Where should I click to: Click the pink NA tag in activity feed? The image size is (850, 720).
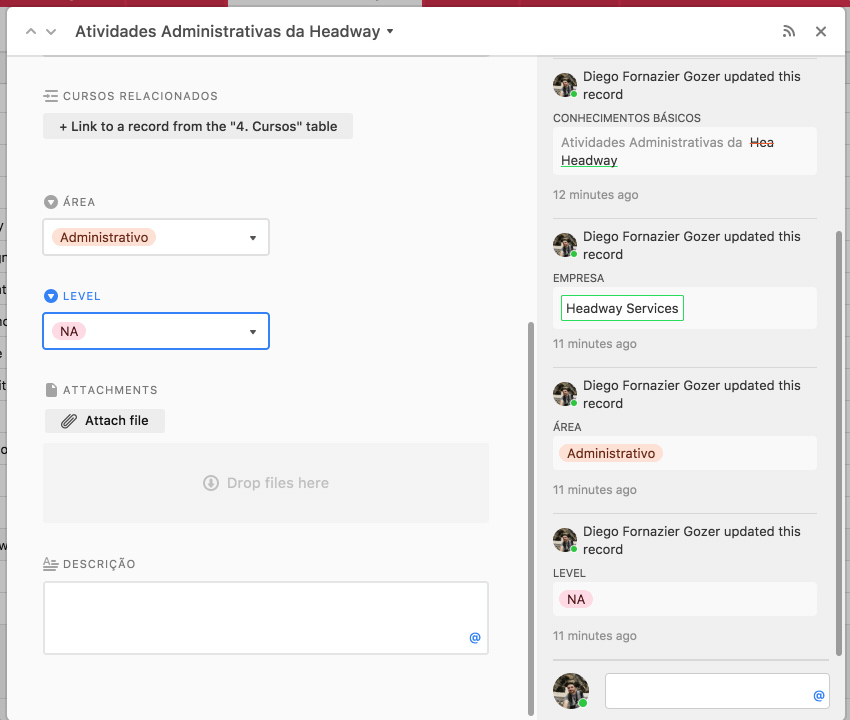pos(575,599)
